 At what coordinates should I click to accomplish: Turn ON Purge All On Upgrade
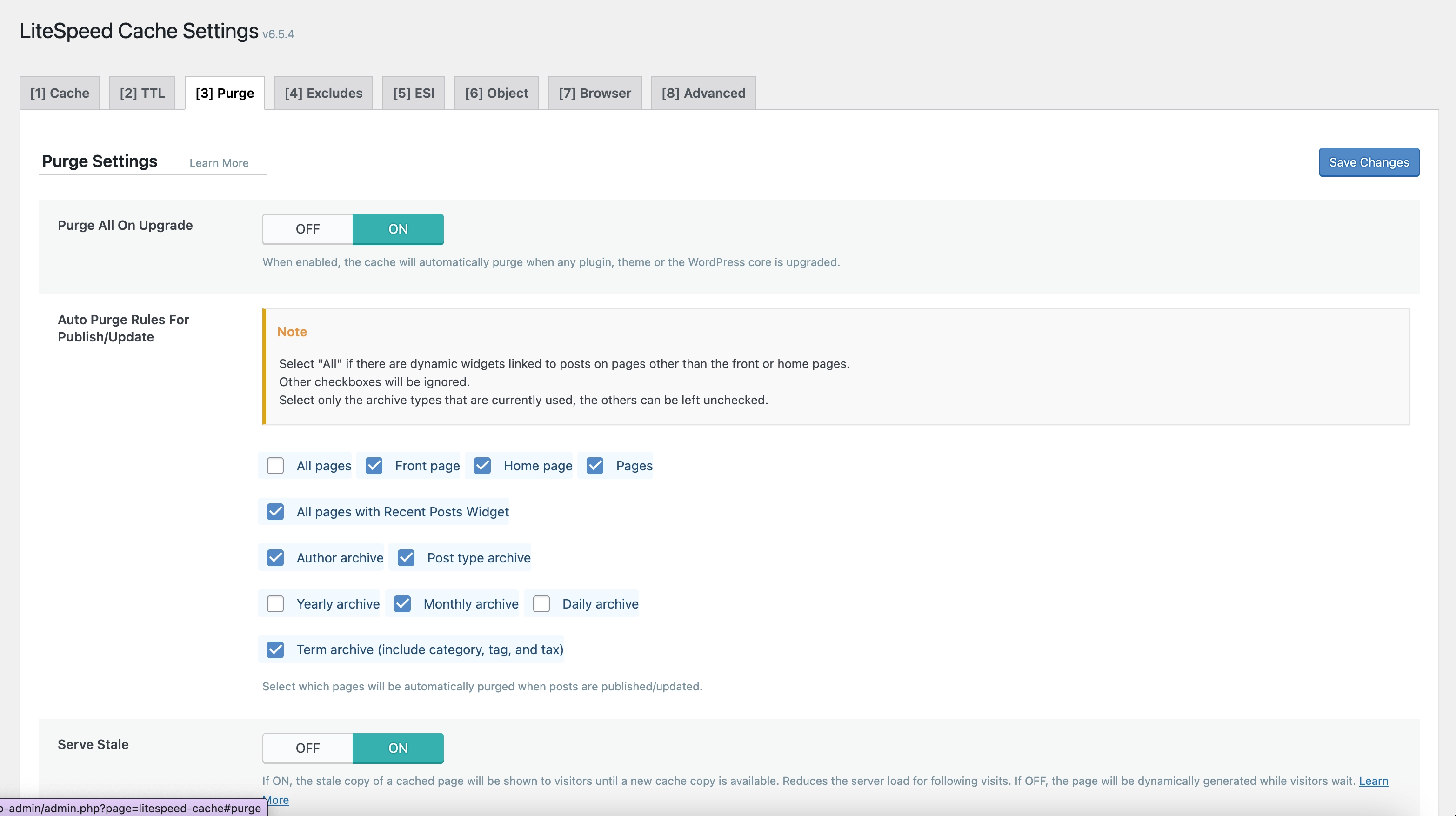pyautogui.click(x=398, y=229)
